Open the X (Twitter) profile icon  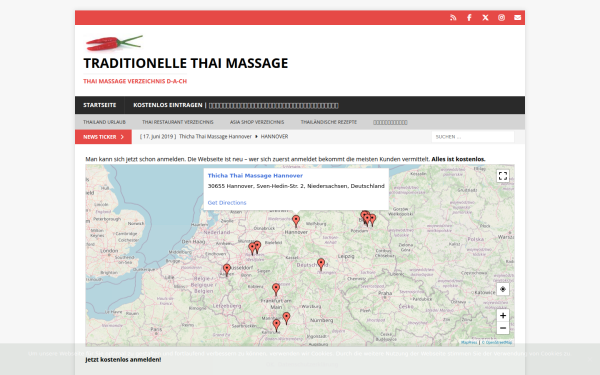point(485,18)
